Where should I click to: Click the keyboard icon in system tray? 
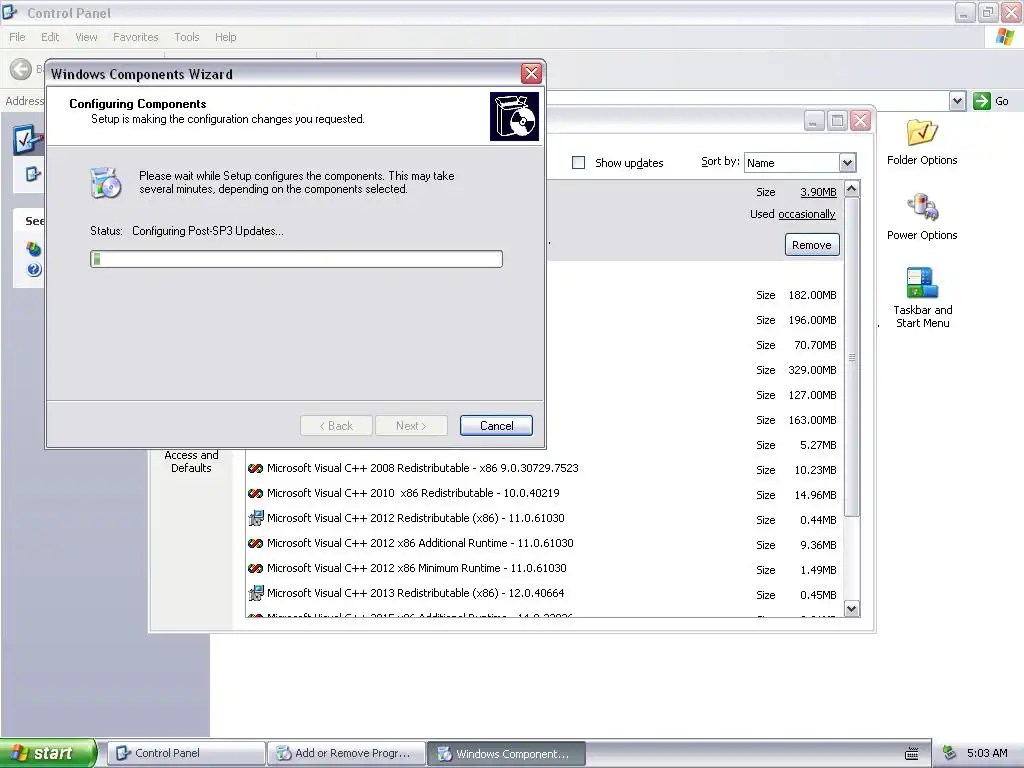click(x=912, y=754)
